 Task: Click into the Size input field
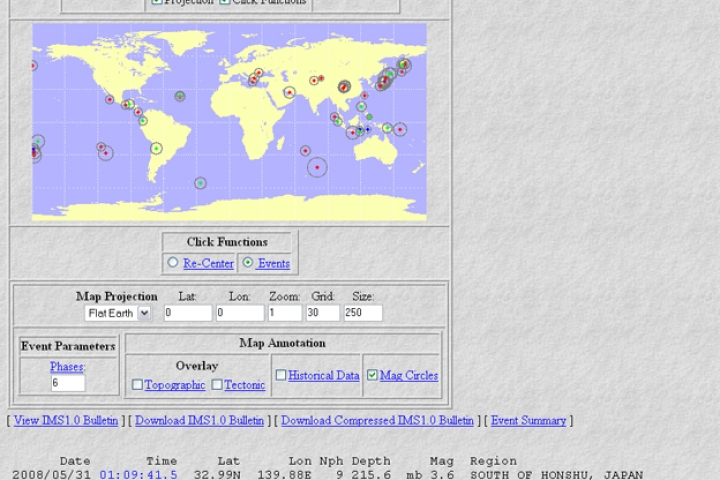363,313
